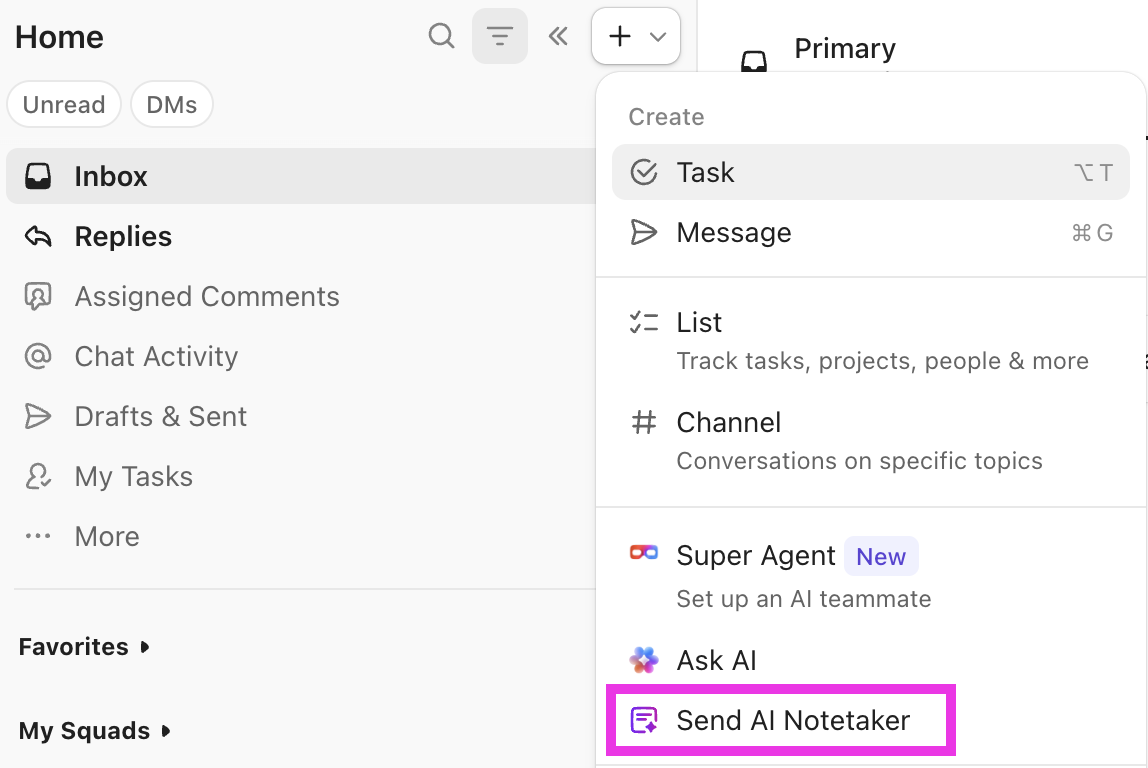Select Channel in the Create menu
Image resolution: width=1148 pixels, height=768 pixels.
(729, 422)
